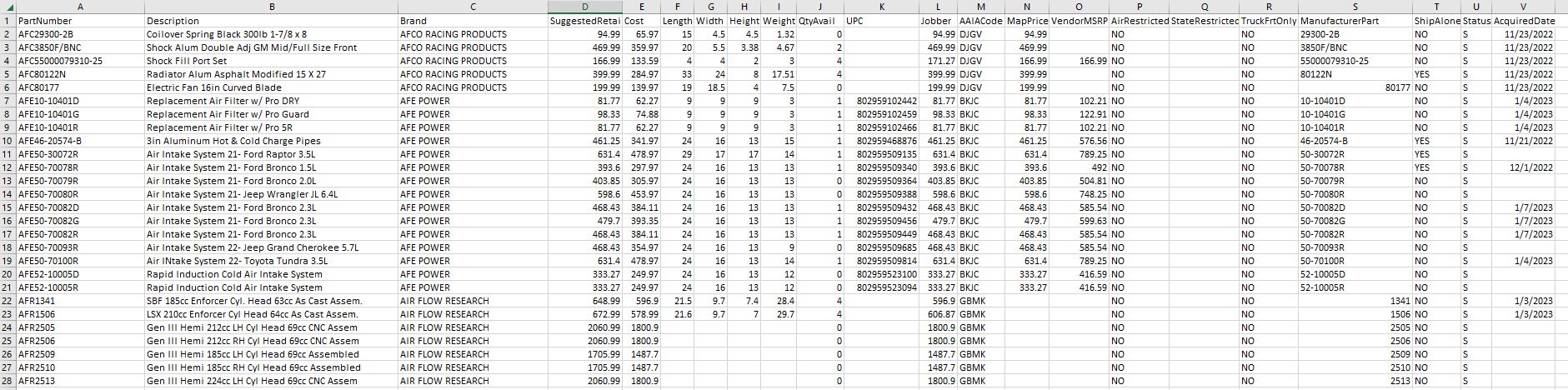1568x390 pixels.
Task: Select part number cell AFC80177
Action: pos(80,87)
